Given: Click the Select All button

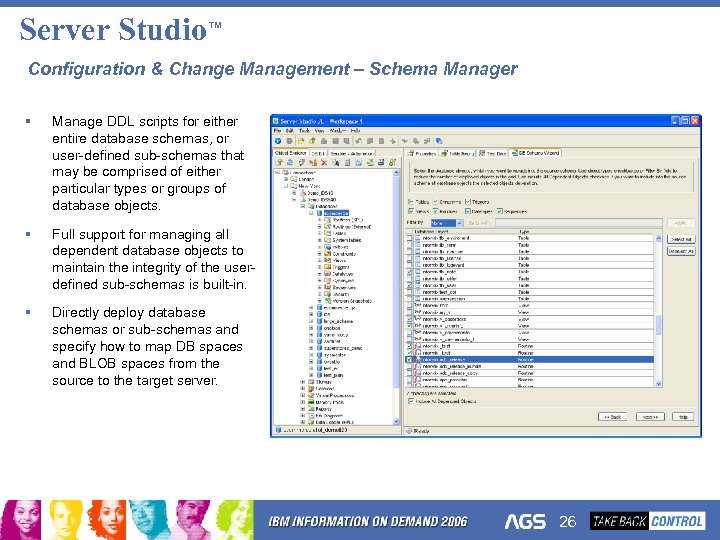Looking at the screenshot, I should point(681,239).
